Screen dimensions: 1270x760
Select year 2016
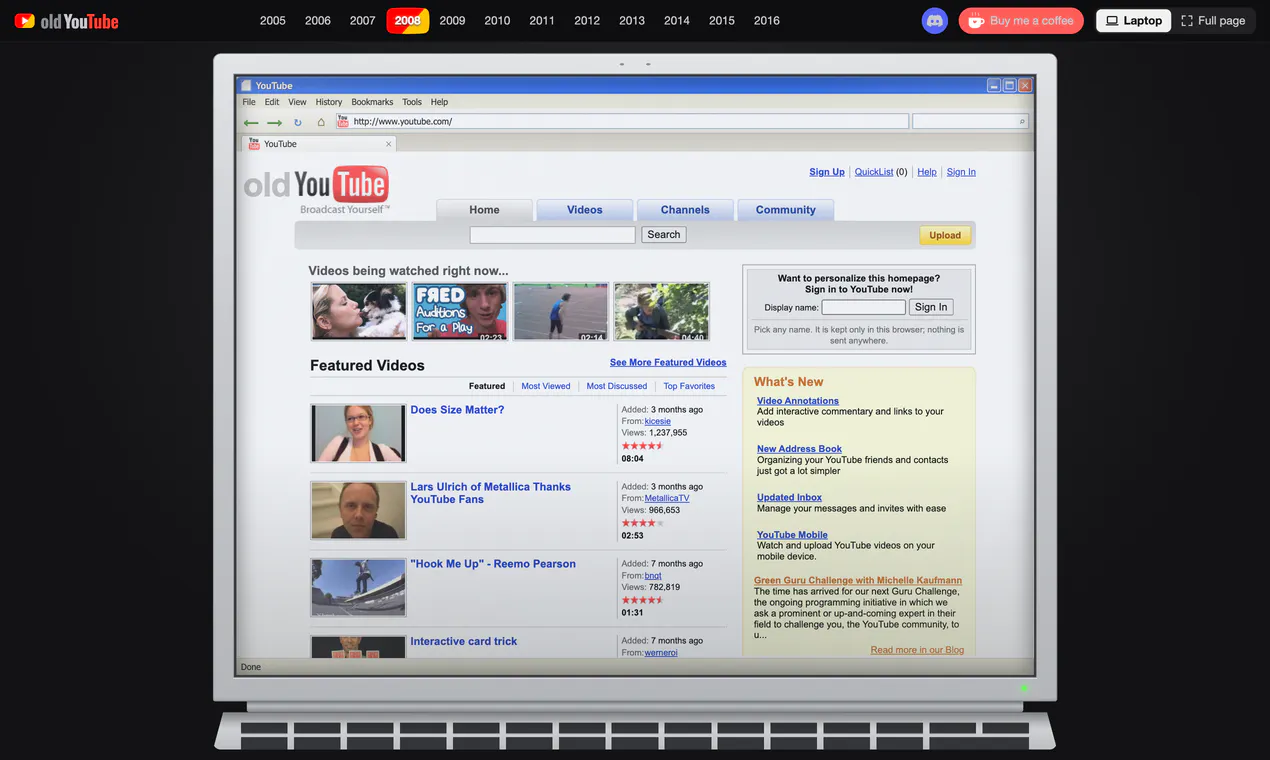[767, 21]
